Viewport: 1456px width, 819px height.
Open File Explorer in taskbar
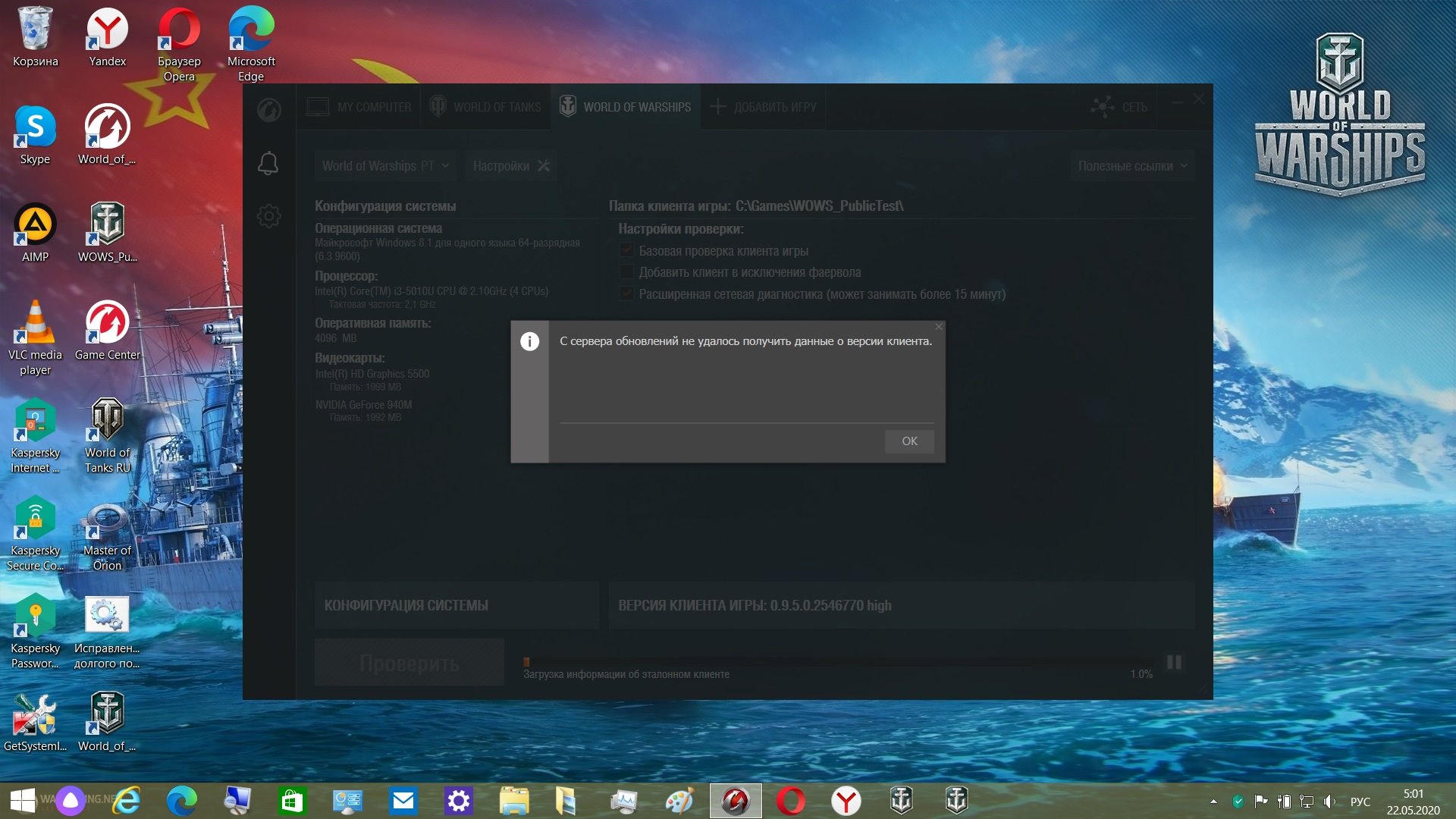coord(514,801)
